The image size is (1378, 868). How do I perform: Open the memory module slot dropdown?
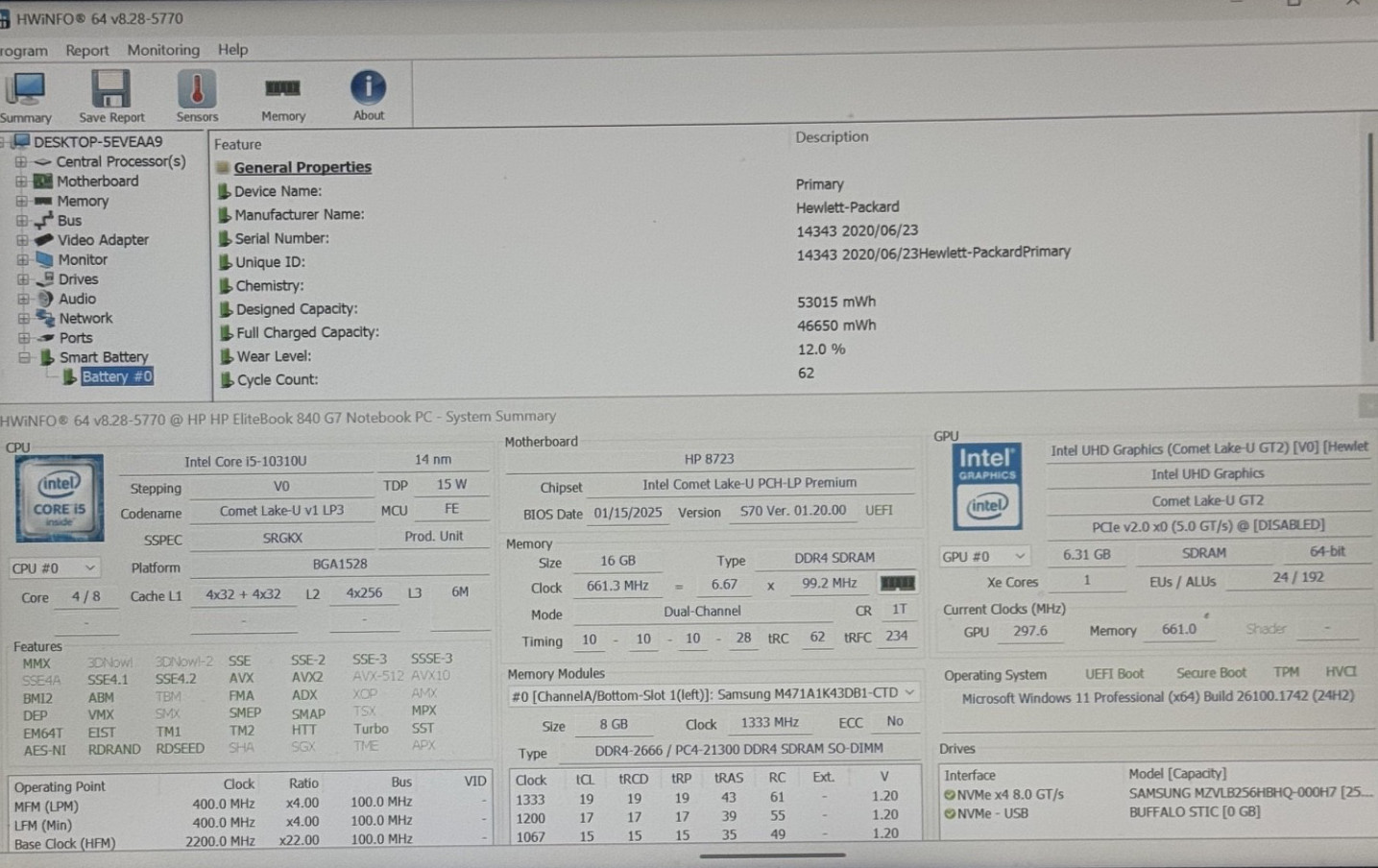713,693
